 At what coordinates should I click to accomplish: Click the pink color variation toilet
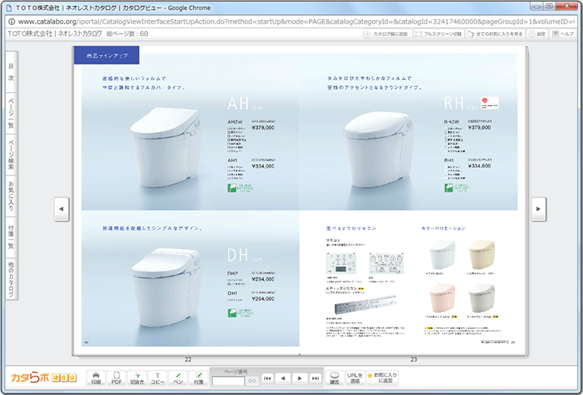(442, 298)
